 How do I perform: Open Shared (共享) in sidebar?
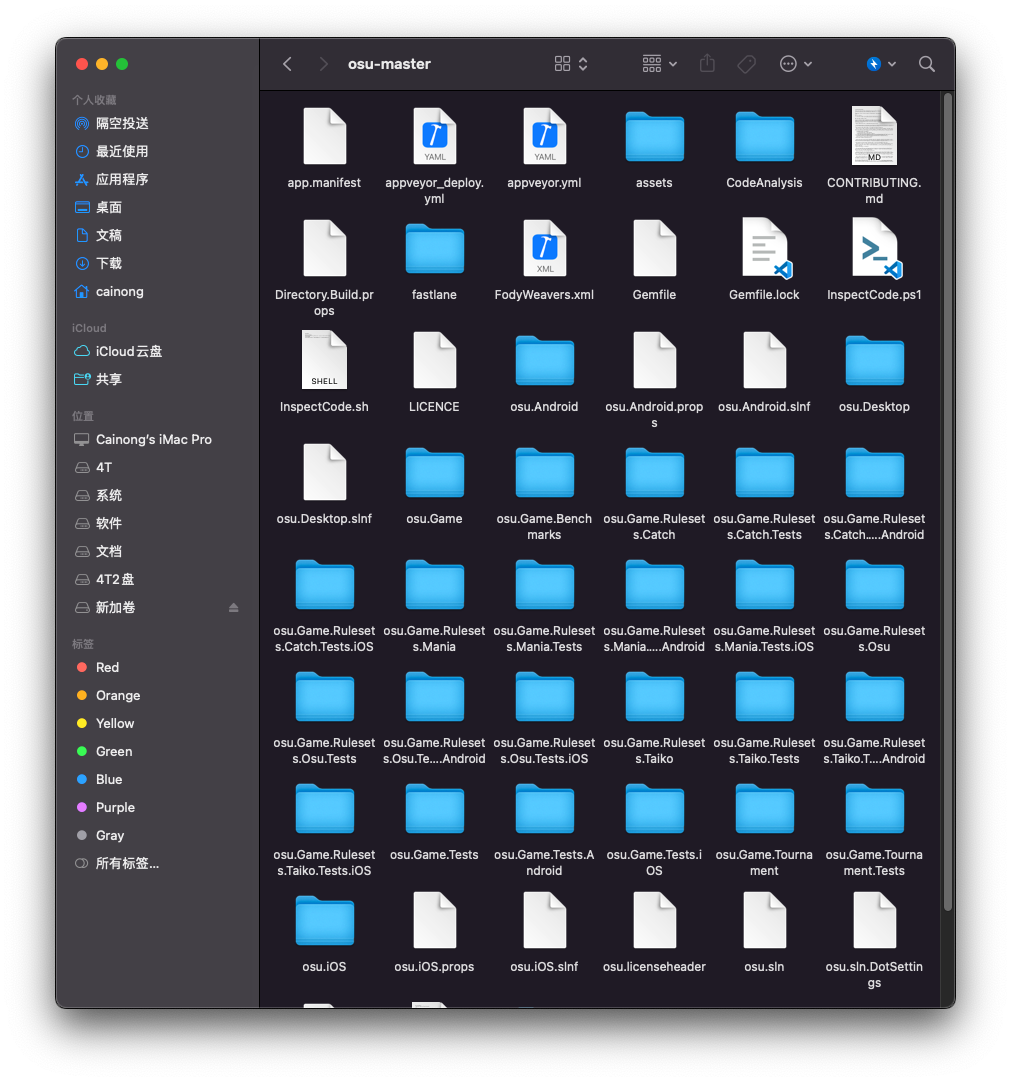tap(157, 379)
